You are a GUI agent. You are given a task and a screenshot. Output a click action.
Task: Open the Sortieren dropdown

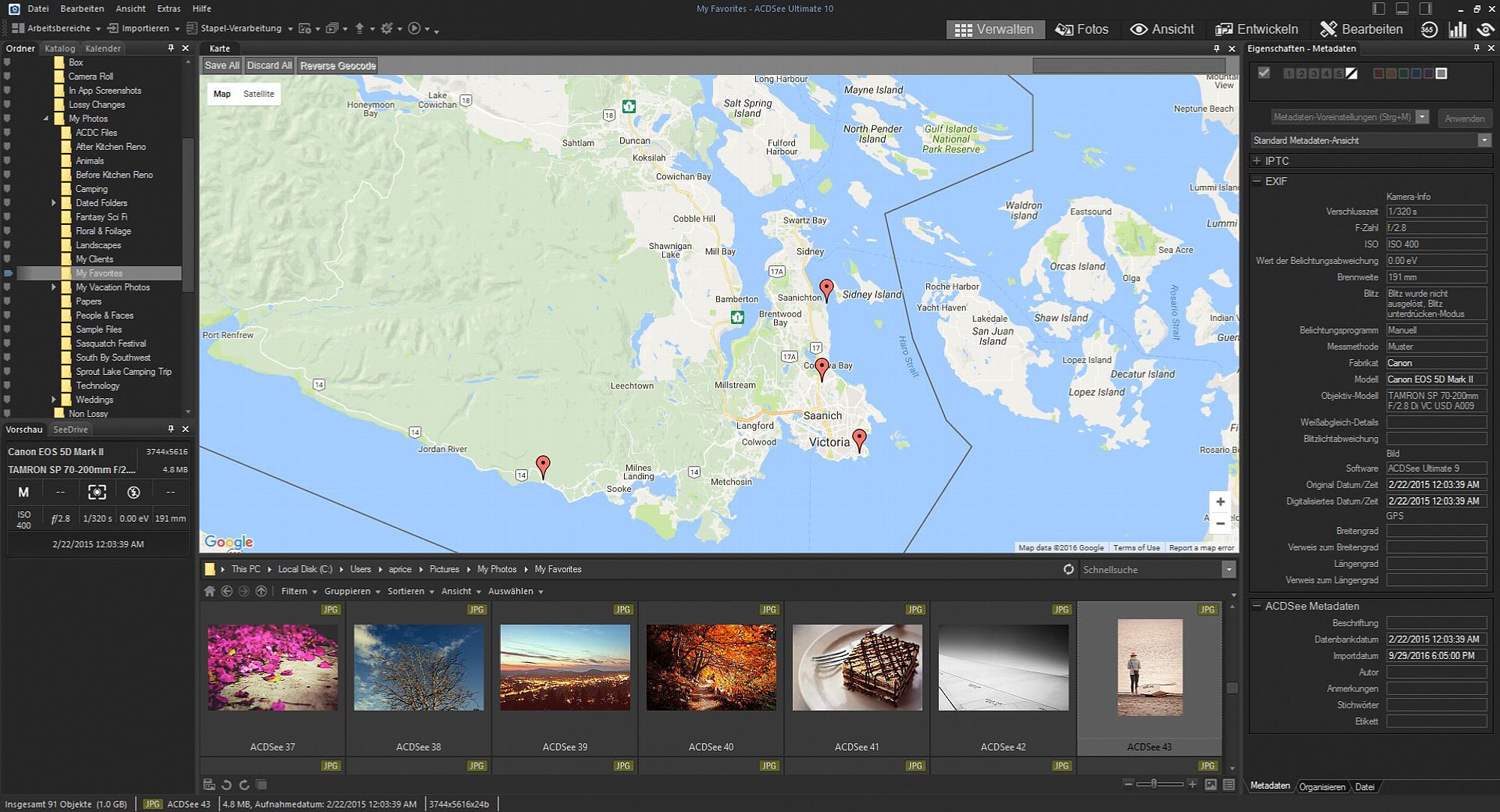pyautogui.click(x=410, y=592)
